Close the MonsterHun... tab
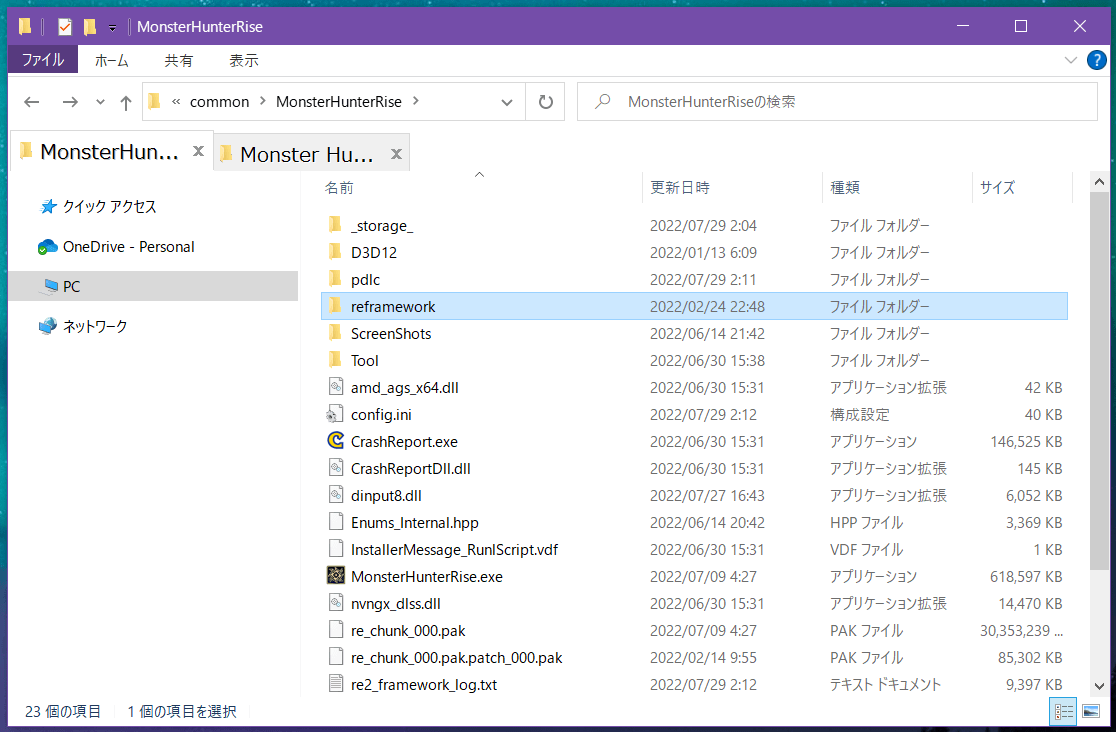1116x732 pixels. pos(199,151)
